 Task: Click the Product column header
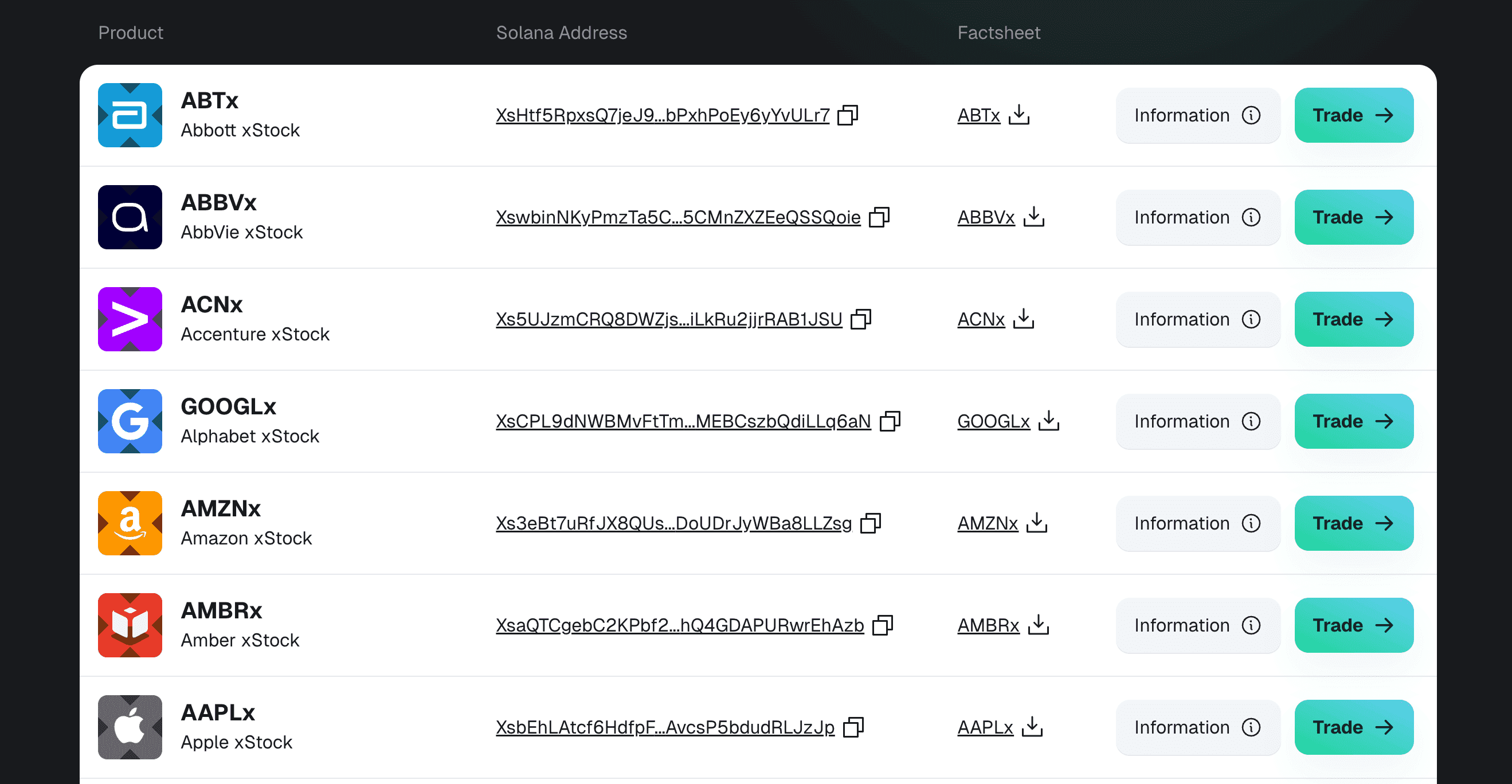(131, 33)
